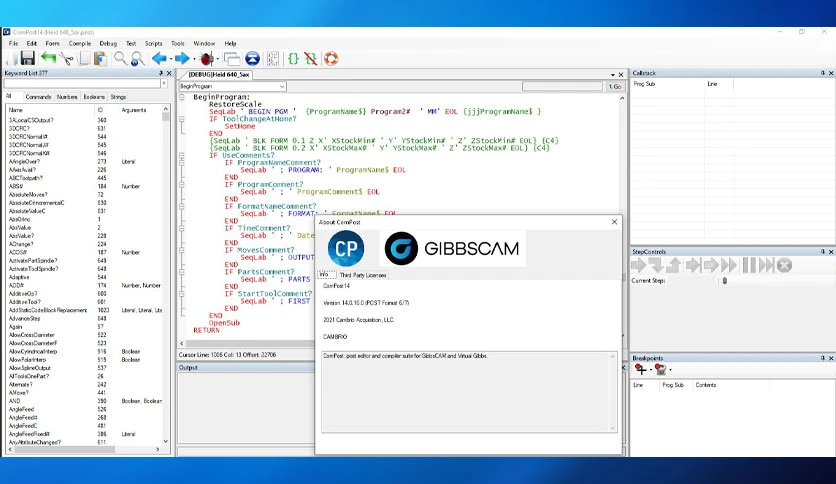Pin the Callstack panel

coord(823,73)
